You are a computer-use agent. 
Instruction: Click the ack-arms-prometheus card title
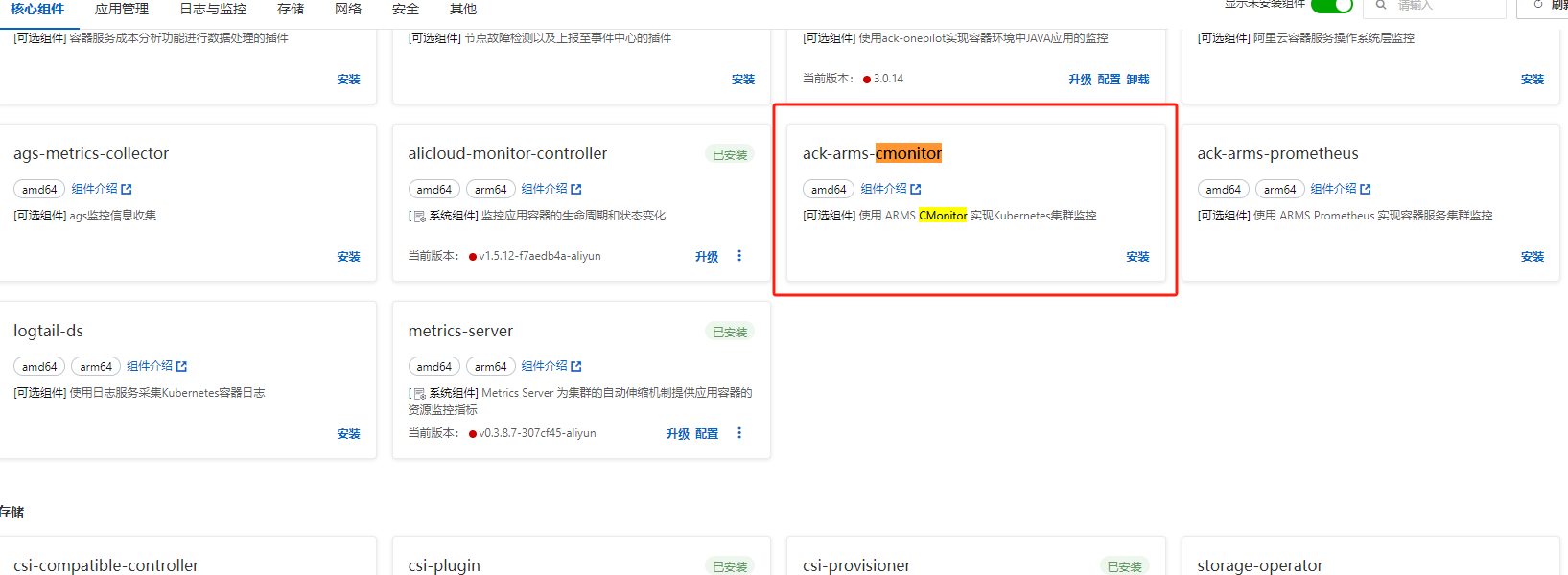pos(1277,153)
